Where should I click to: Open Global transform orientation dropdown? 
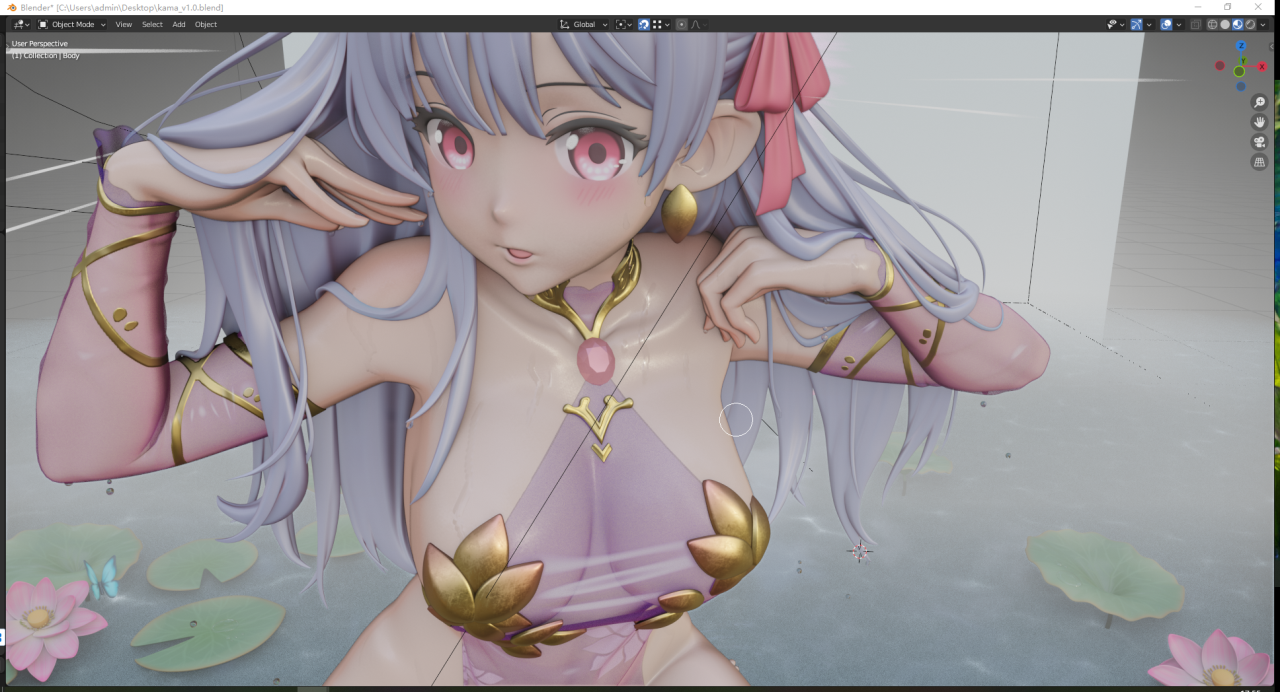pos(584,24)
